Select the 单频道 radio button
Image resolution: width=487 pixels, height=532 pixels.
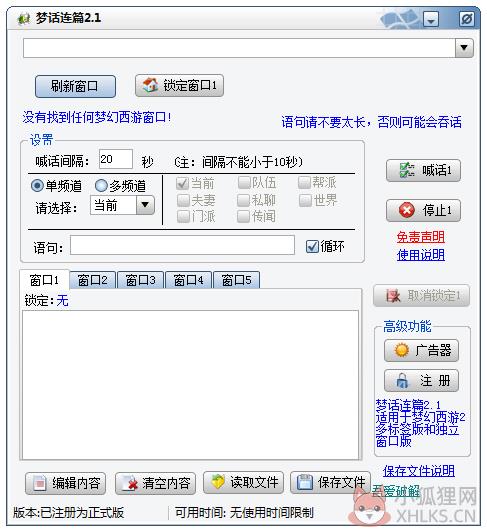click(37, 186)
